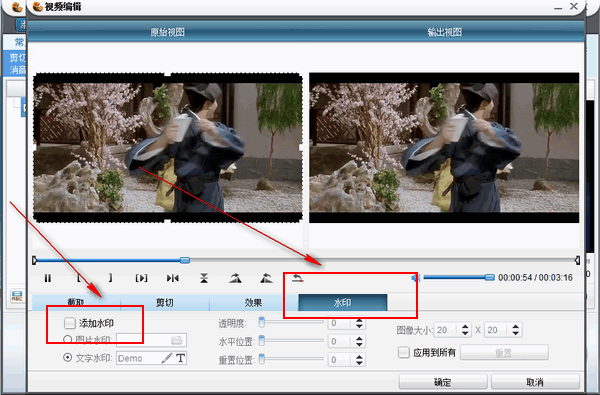This screenshot has width=600, height=395.
Task: Set the end point right bracket
Action: click(x=110, y=278)
